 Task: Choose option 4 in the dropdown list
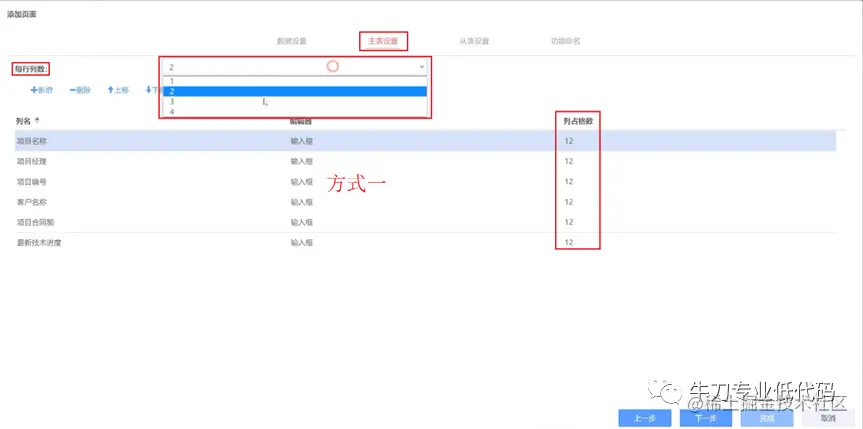(x=295, y=112)
